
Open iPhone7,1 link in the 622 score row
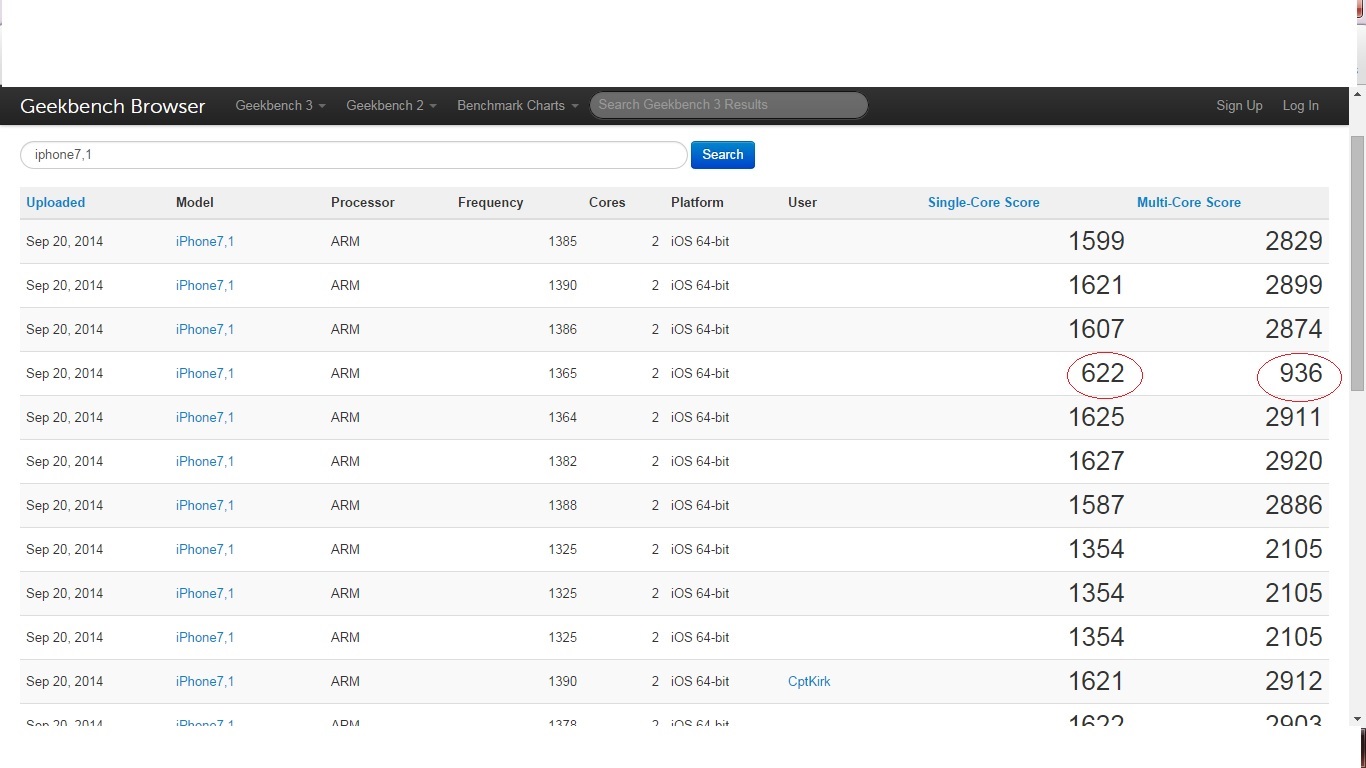[x=205, y=373]
